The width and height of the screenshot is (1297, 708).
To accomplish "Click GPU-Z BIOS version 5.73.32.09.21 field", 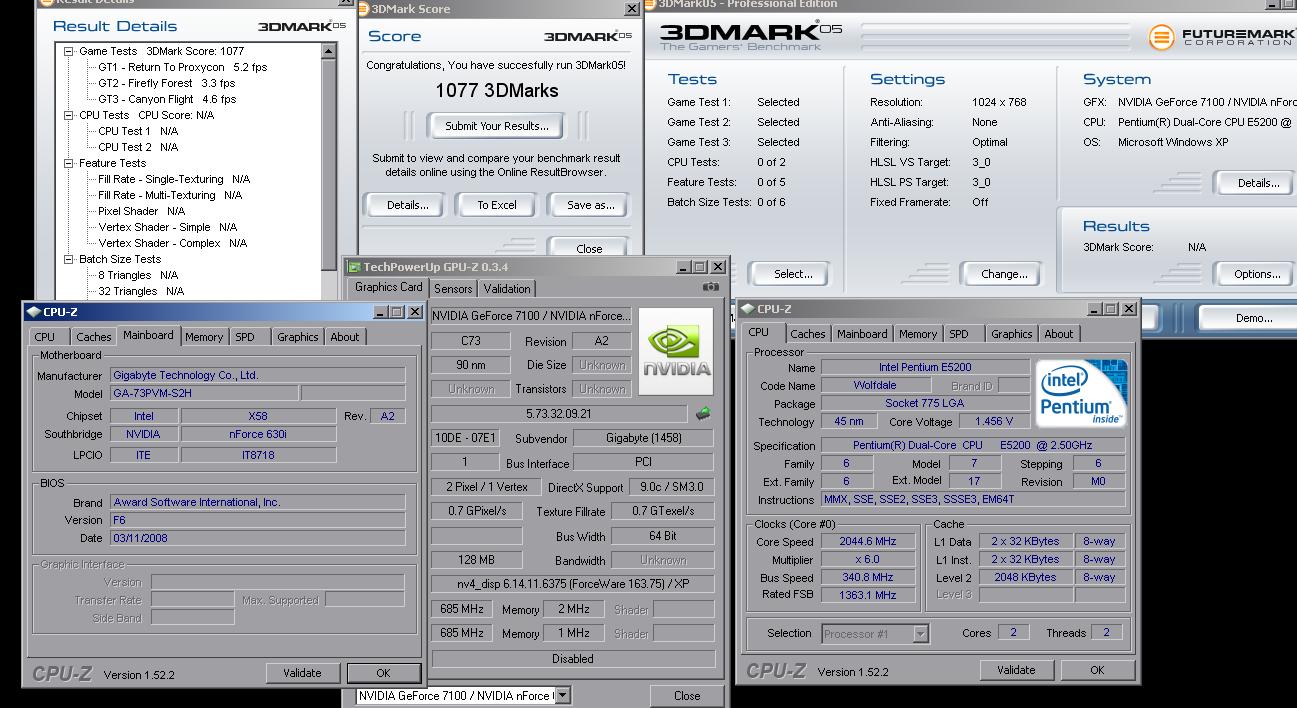I will click(559, 413).
